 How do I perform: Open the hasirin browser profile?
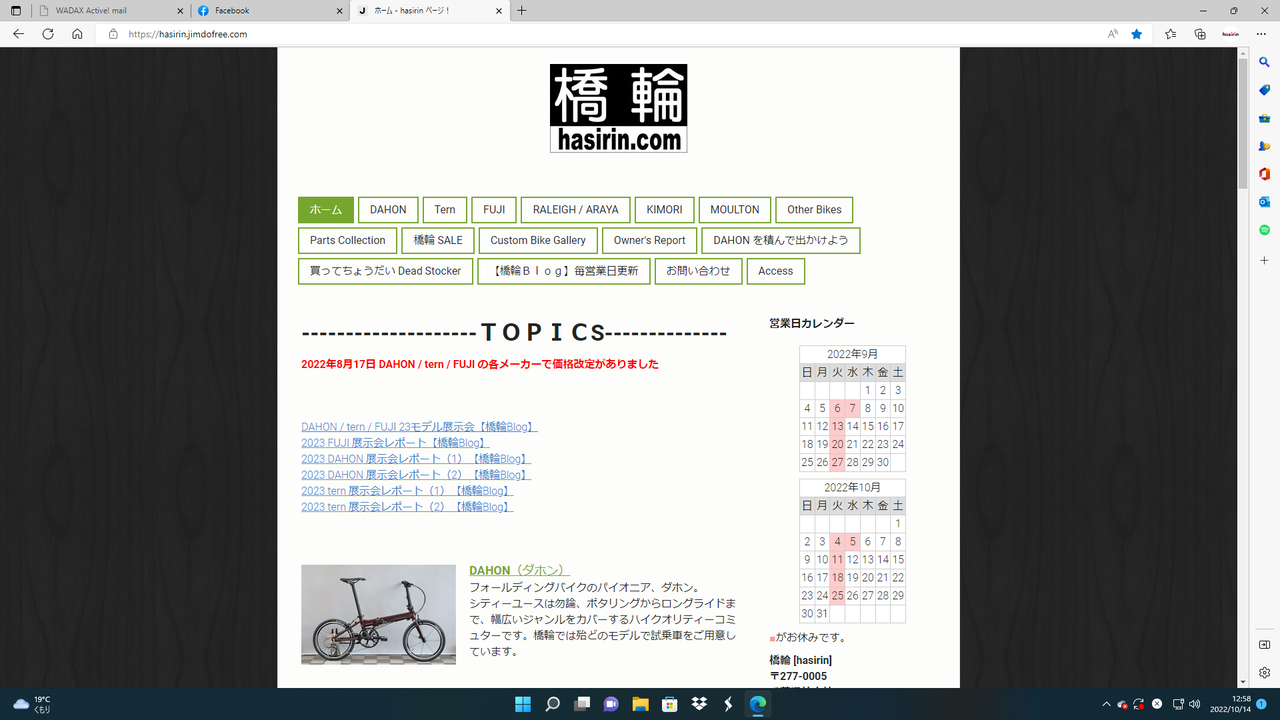pyautogui.click(x=1230, y=33)
